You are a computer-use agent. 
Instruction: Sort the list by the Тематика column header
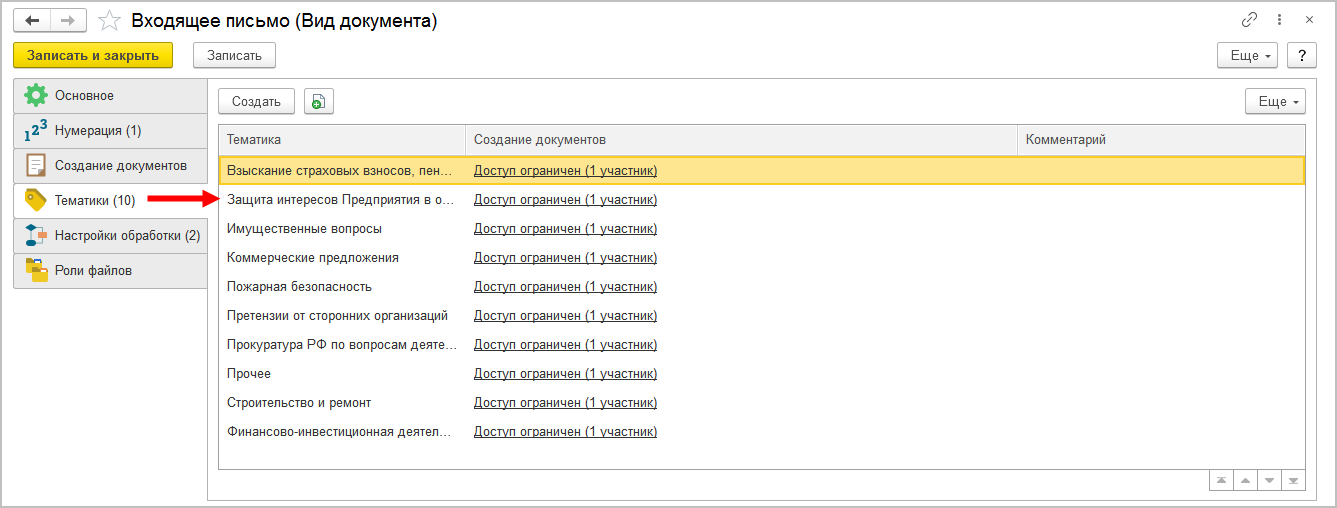click(340, 140)
